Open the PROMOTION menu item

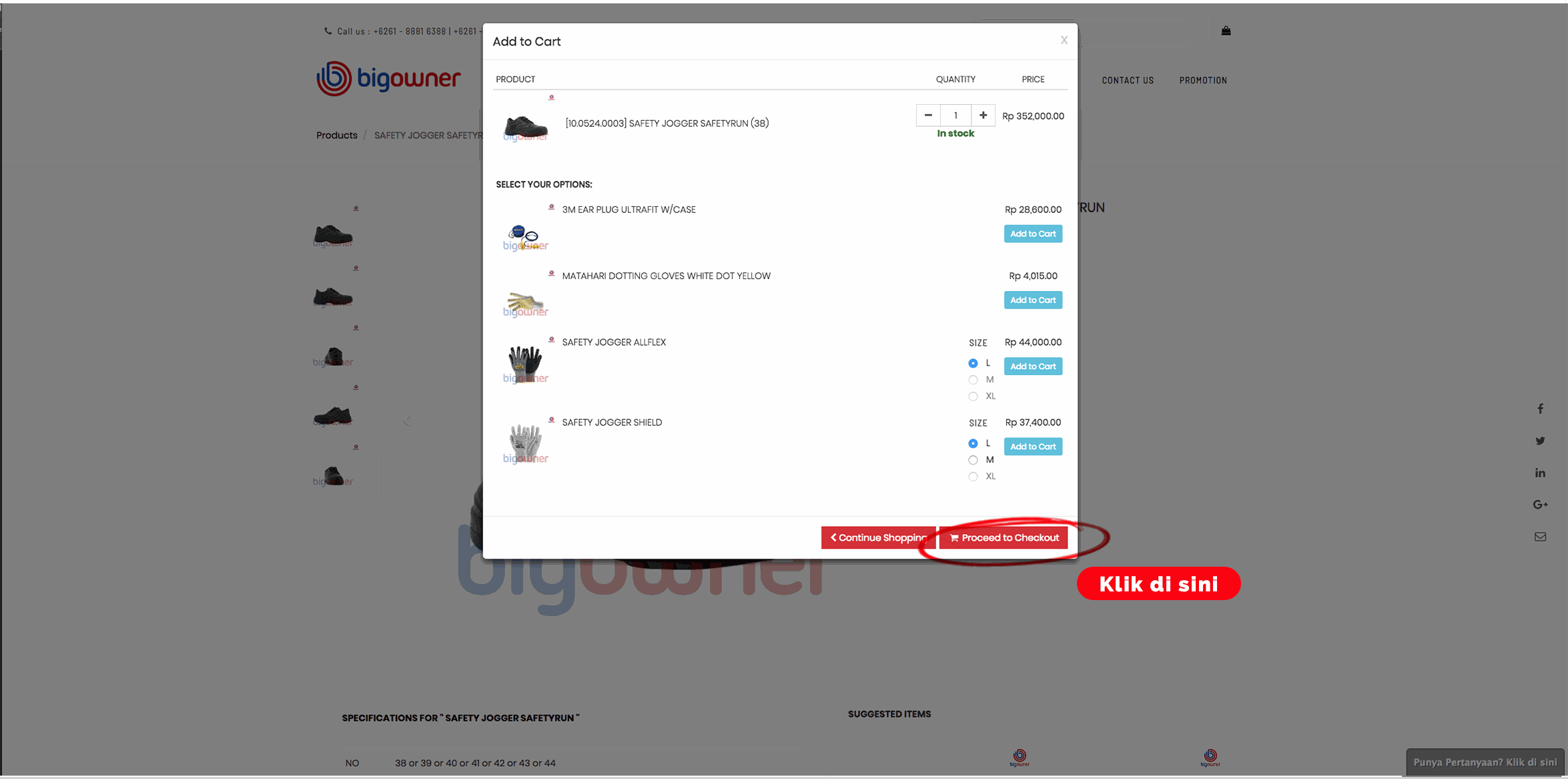tap(1203, 80)
